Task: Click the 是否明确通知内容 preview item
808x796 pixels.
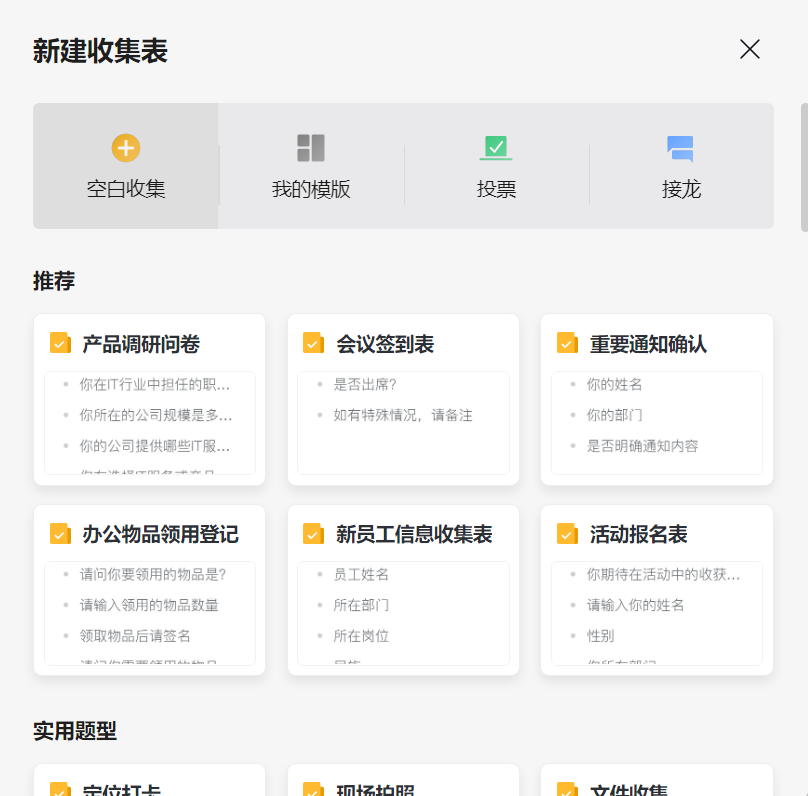Action: pyautogui.click(x=642, y=446)
